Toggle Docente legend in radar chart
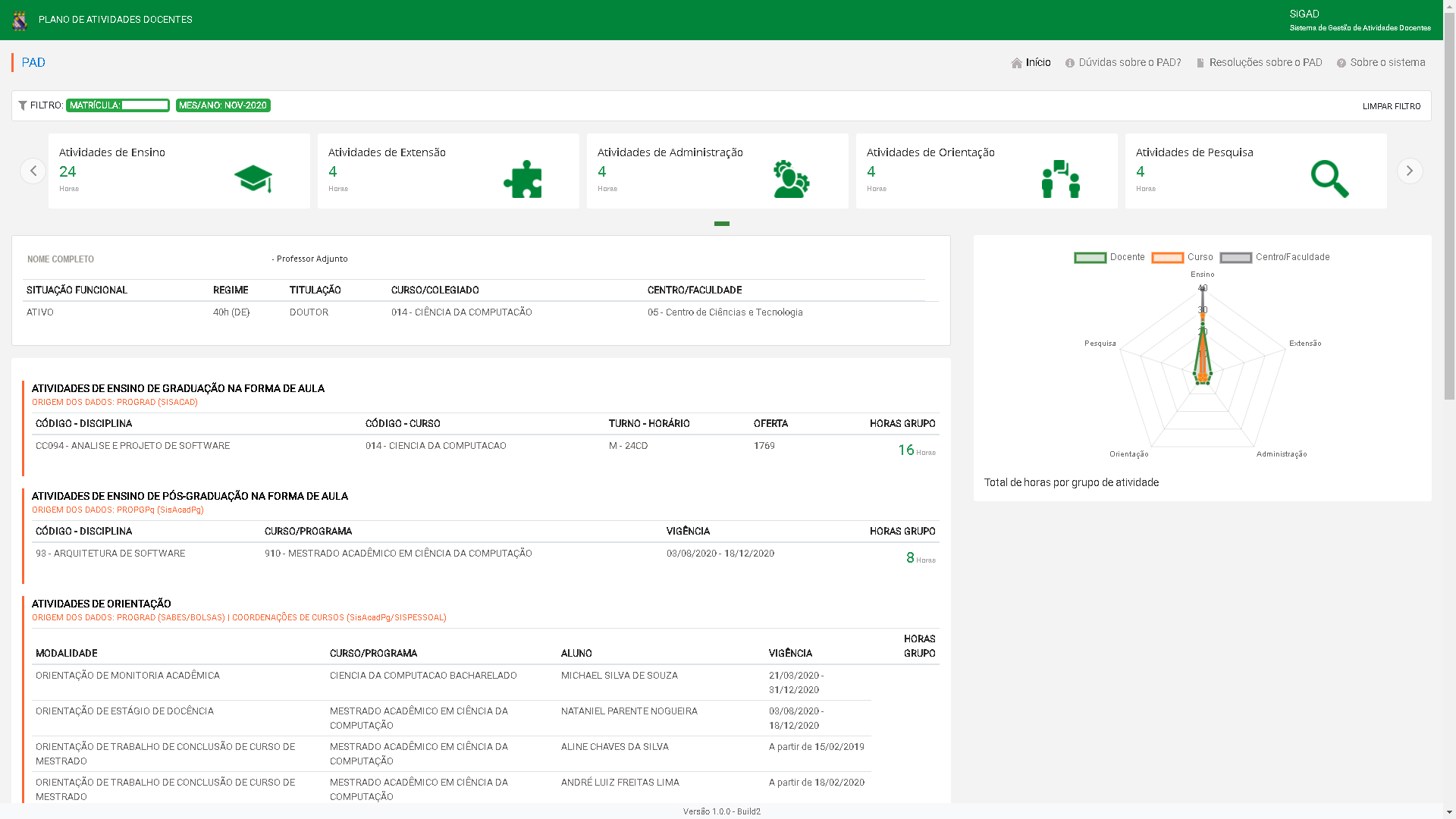Viewport: 1456px width, 819px height. coord(1109,257)
